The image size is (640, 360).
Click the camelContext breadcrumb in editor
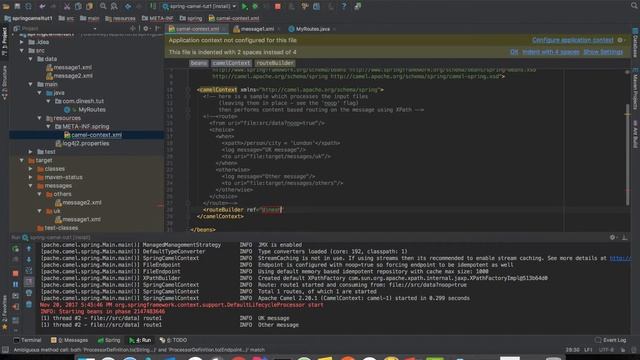click(x=231, y=63)
